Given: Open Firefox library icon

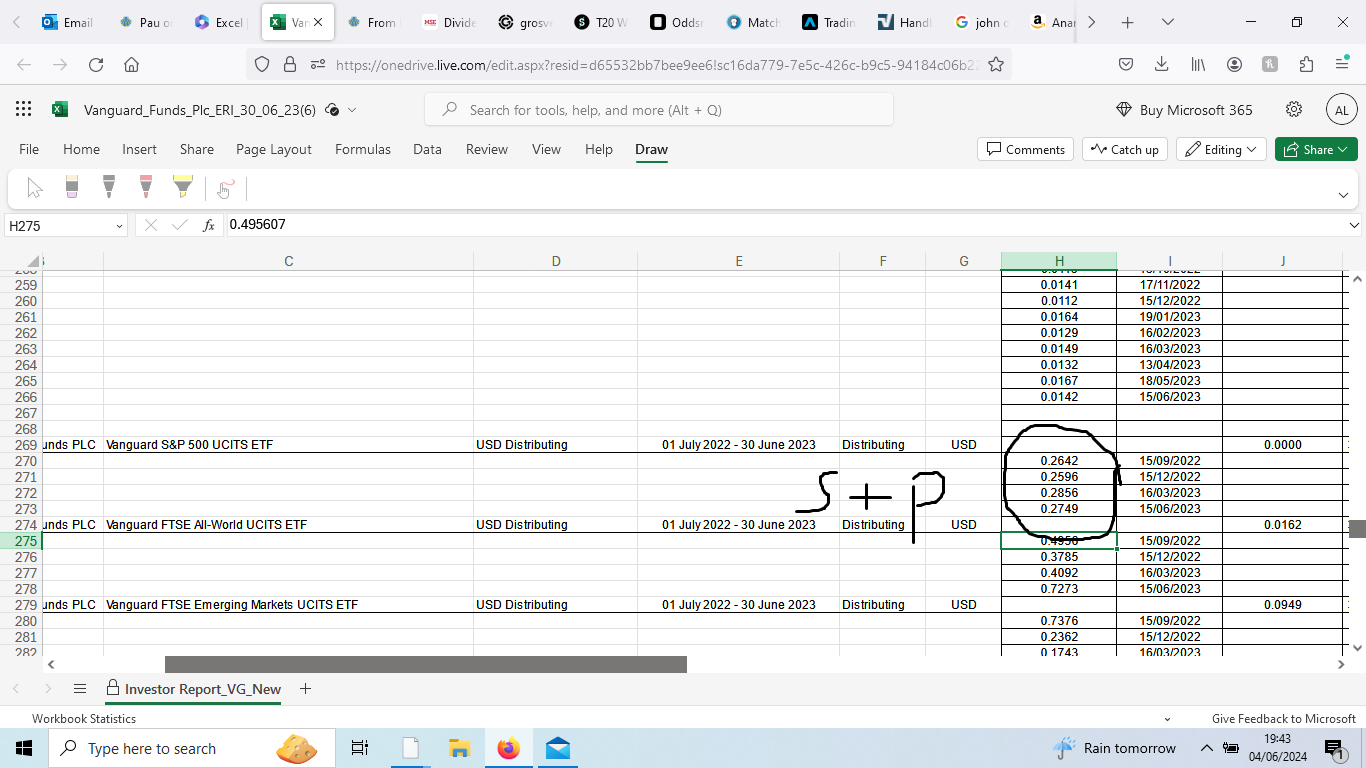Looking at the screenshot, I should click(x=1198, y=64).
